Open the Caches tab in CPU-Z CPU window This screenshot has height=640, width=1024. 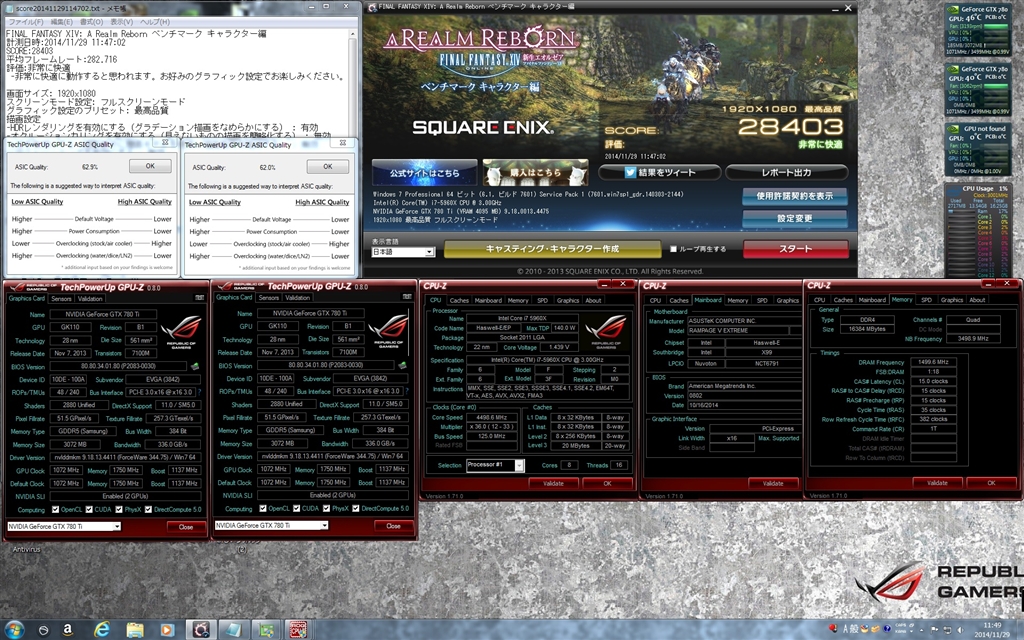coord(459,300)
